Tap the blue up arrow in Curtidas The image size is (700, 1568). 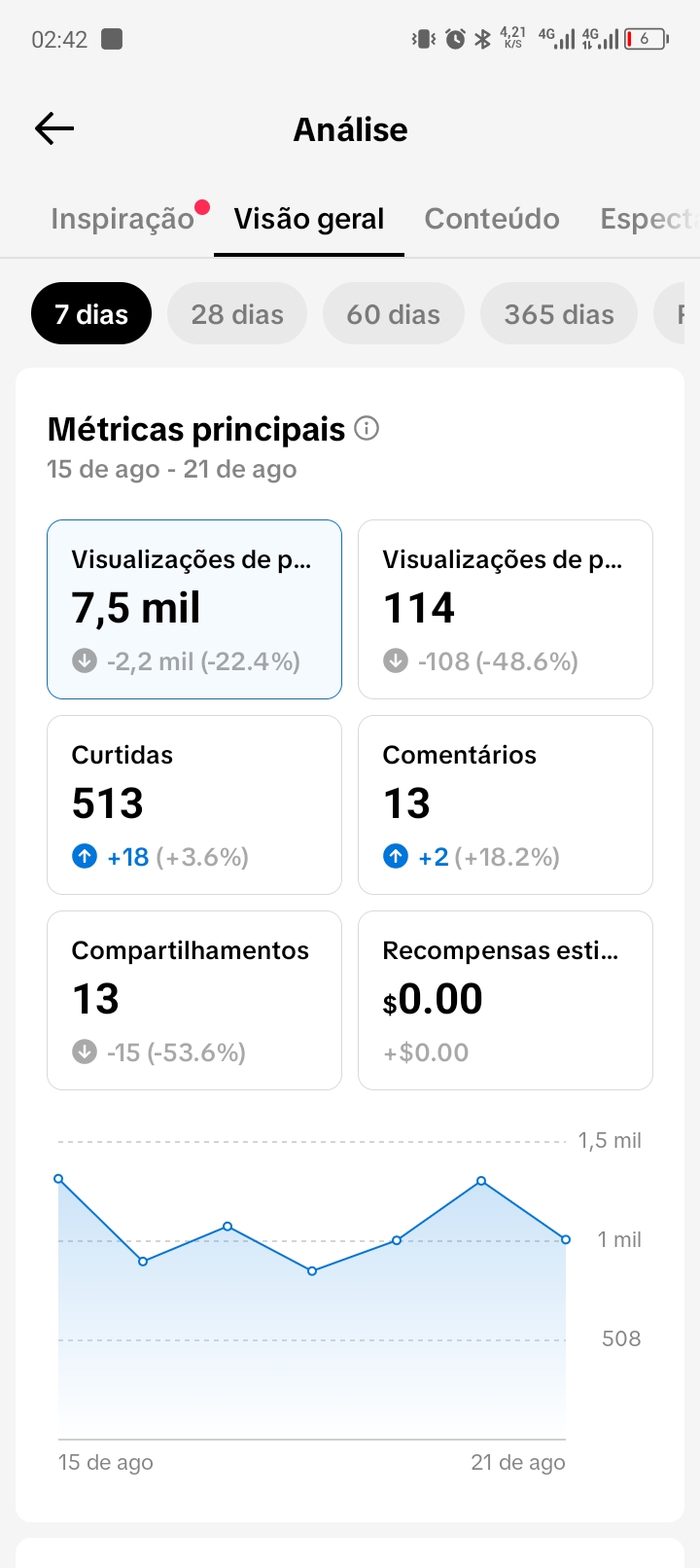click(85, 856)
